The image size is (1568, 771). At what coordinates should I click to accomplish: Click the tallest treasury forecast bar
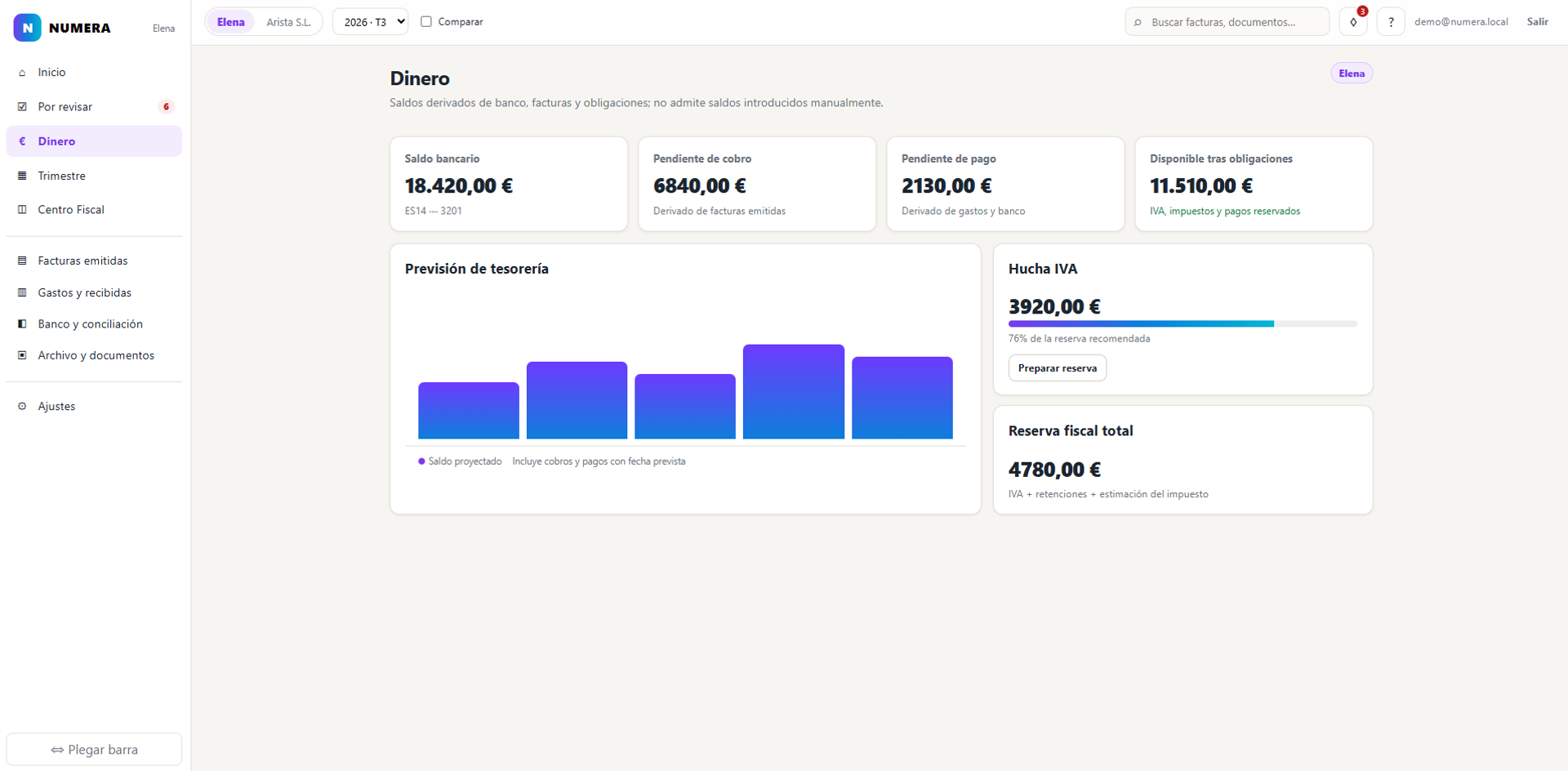[794, 392]
